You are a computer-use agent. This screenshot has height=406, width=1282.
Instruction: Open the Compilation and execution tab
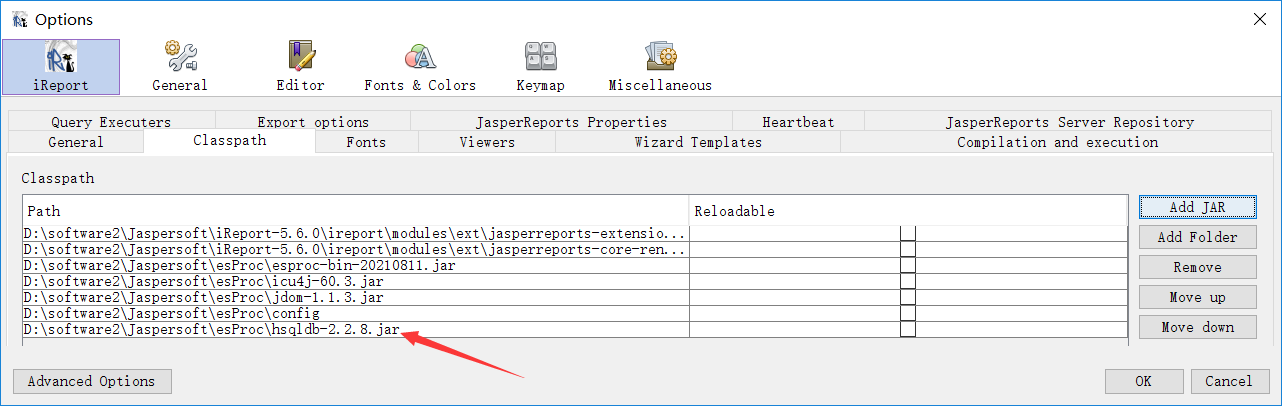tap(1057, 142)
